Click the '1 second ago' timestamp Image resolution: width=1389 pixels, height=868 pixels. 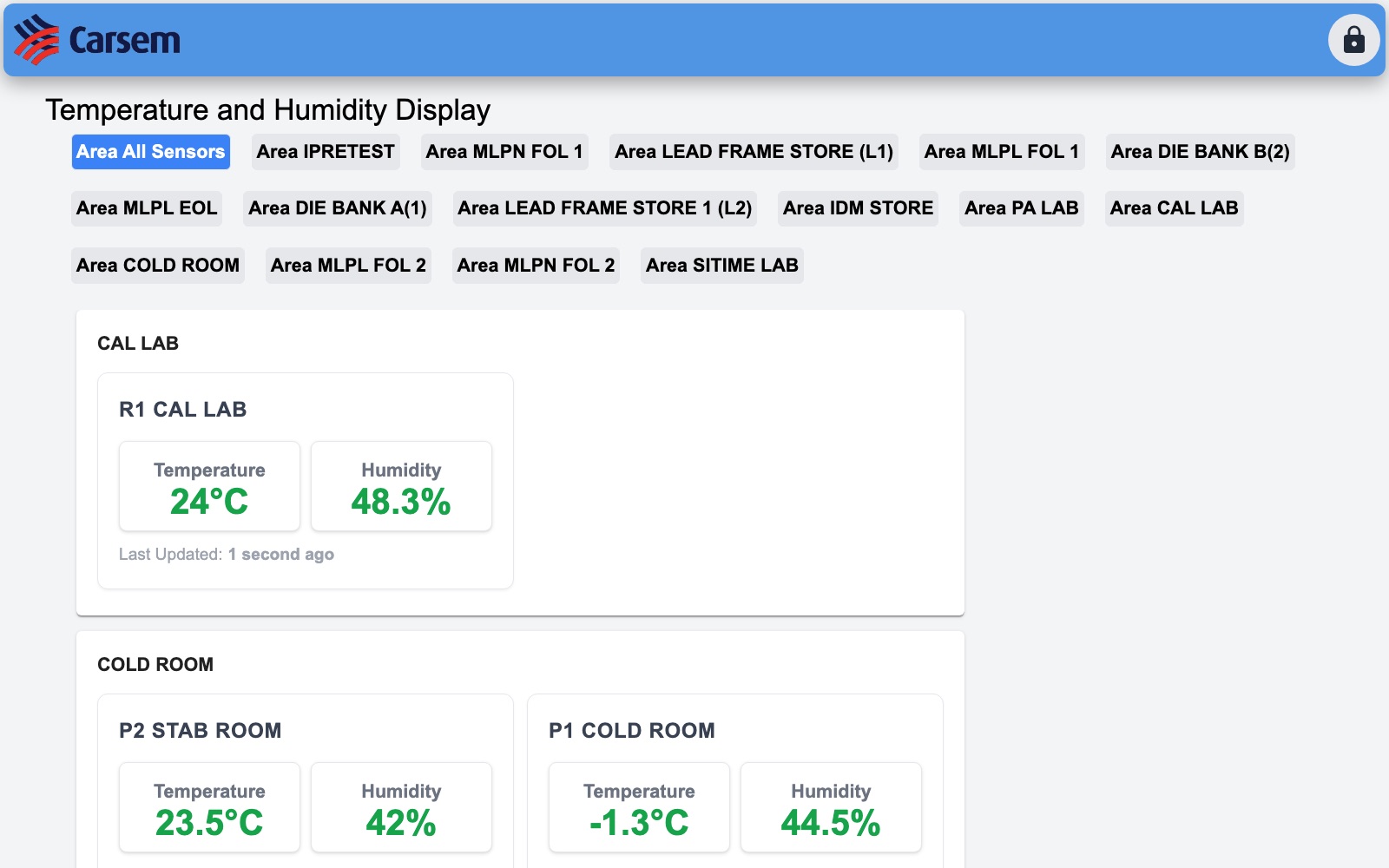pos(281,555)
